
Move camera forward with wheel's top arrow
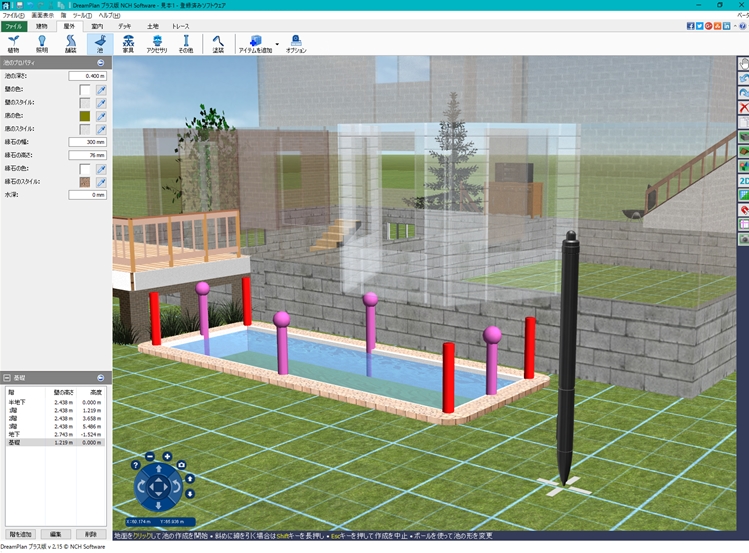pos(159,469)
